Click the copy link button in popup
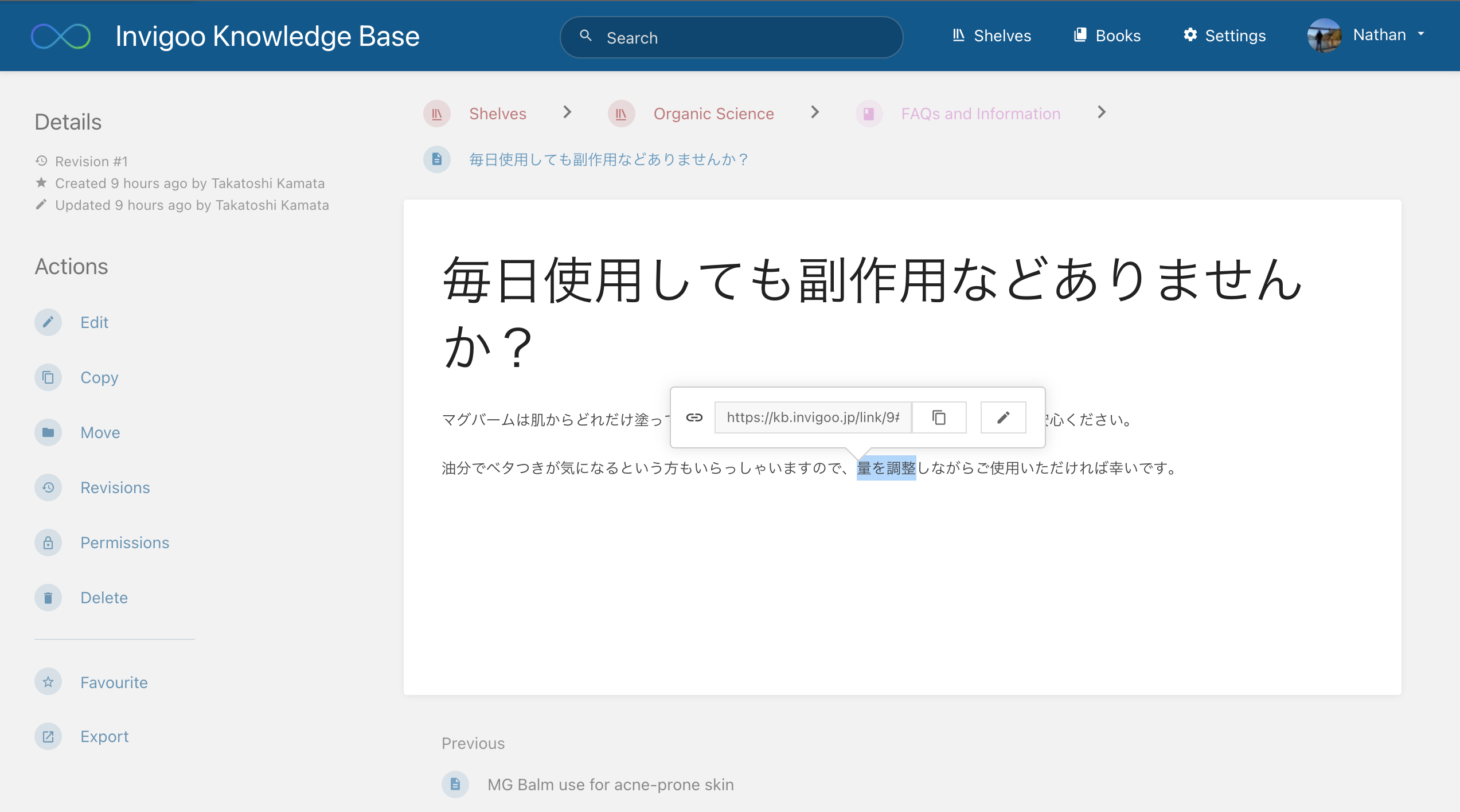Viewport: 1460px width, 812px height. point(939,417)
